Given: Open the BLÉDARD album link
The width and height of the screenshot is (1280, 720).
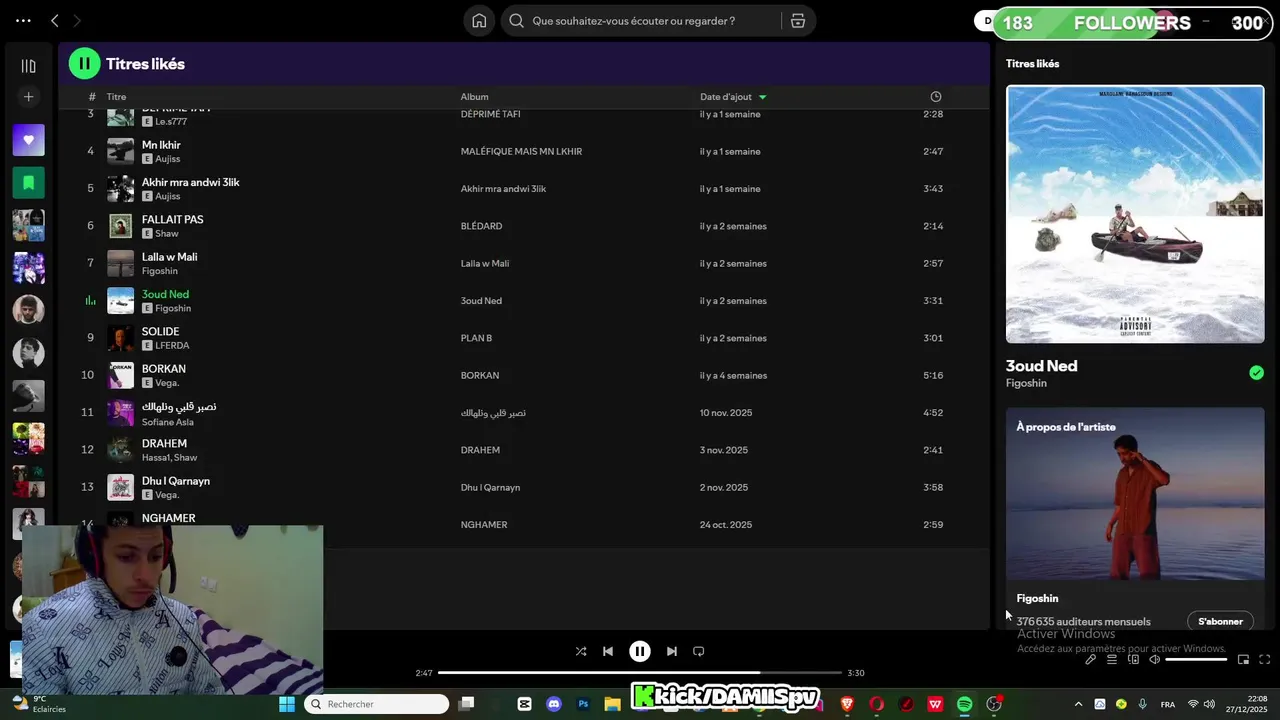Looking at the screenshot, I should [x=481, y=226].
